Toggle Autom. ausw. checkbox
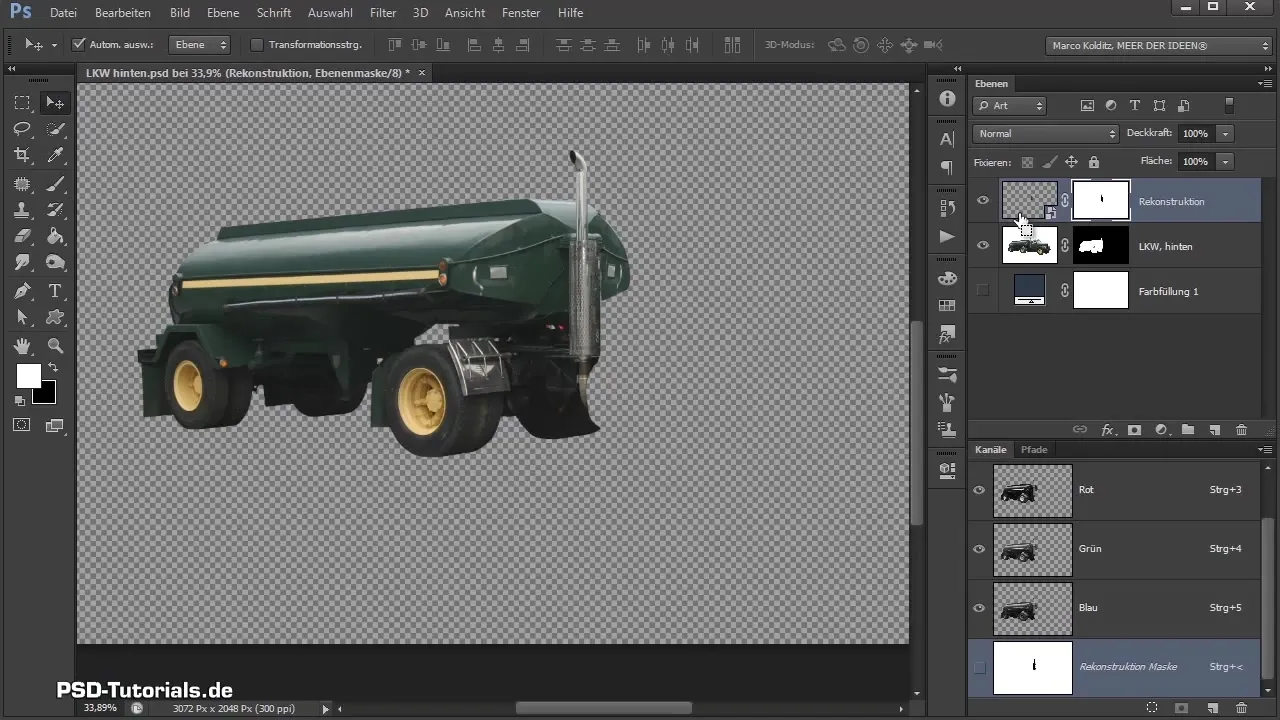Screen dimensions: 1280x720 click(79, 44)
